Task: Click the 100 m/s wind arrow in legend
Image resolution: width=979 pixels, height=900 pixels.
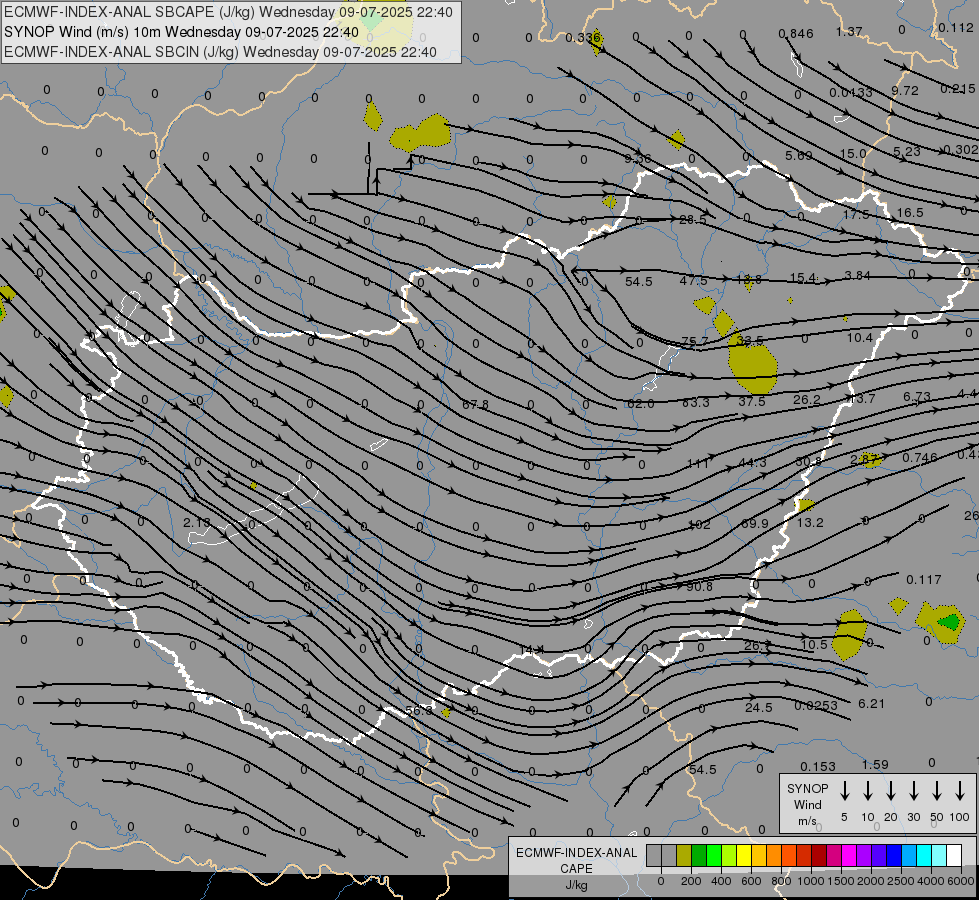Action: click(960, 791)
